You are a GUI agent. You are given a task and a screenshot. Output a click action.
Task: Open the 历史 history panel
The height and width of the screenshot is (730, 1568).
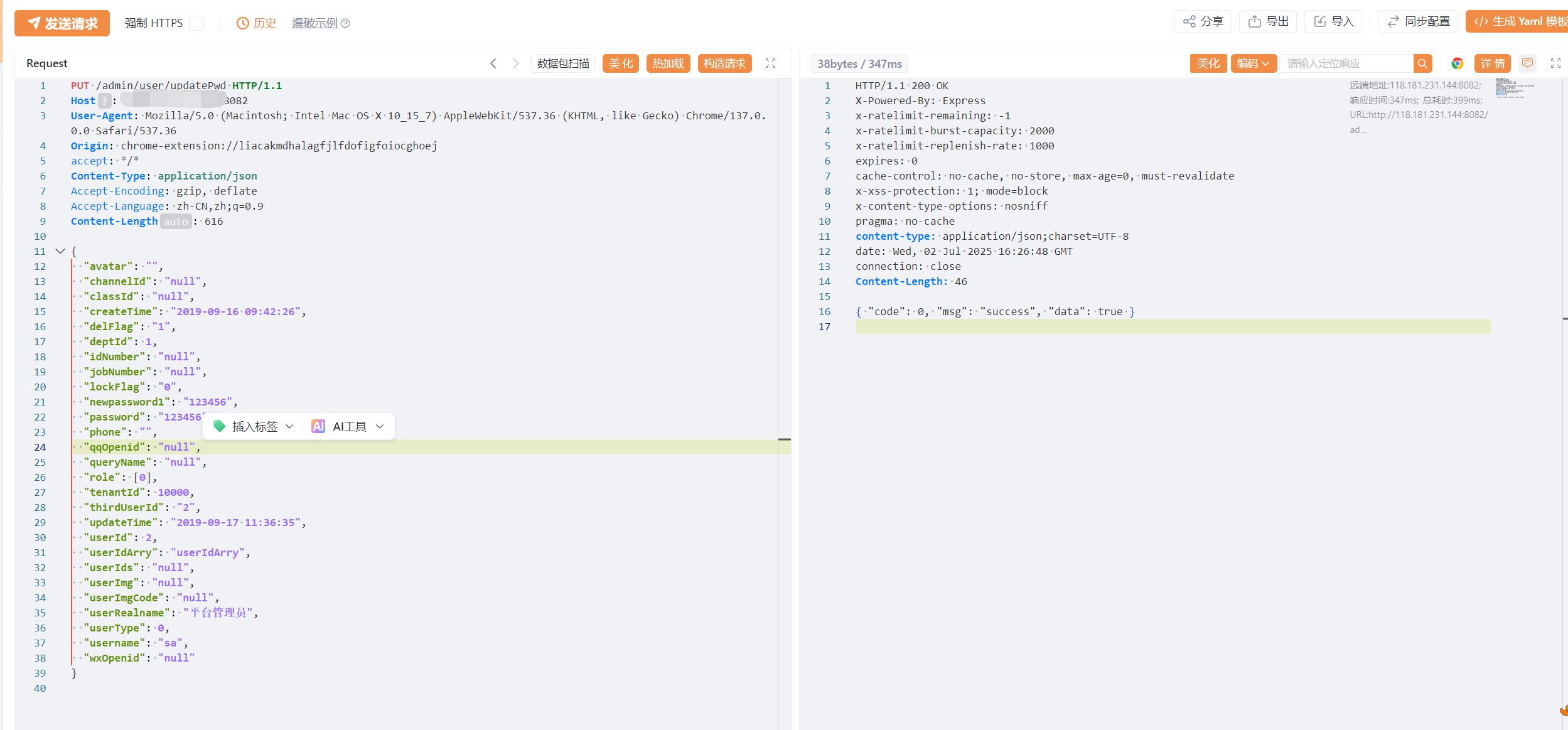257,23
